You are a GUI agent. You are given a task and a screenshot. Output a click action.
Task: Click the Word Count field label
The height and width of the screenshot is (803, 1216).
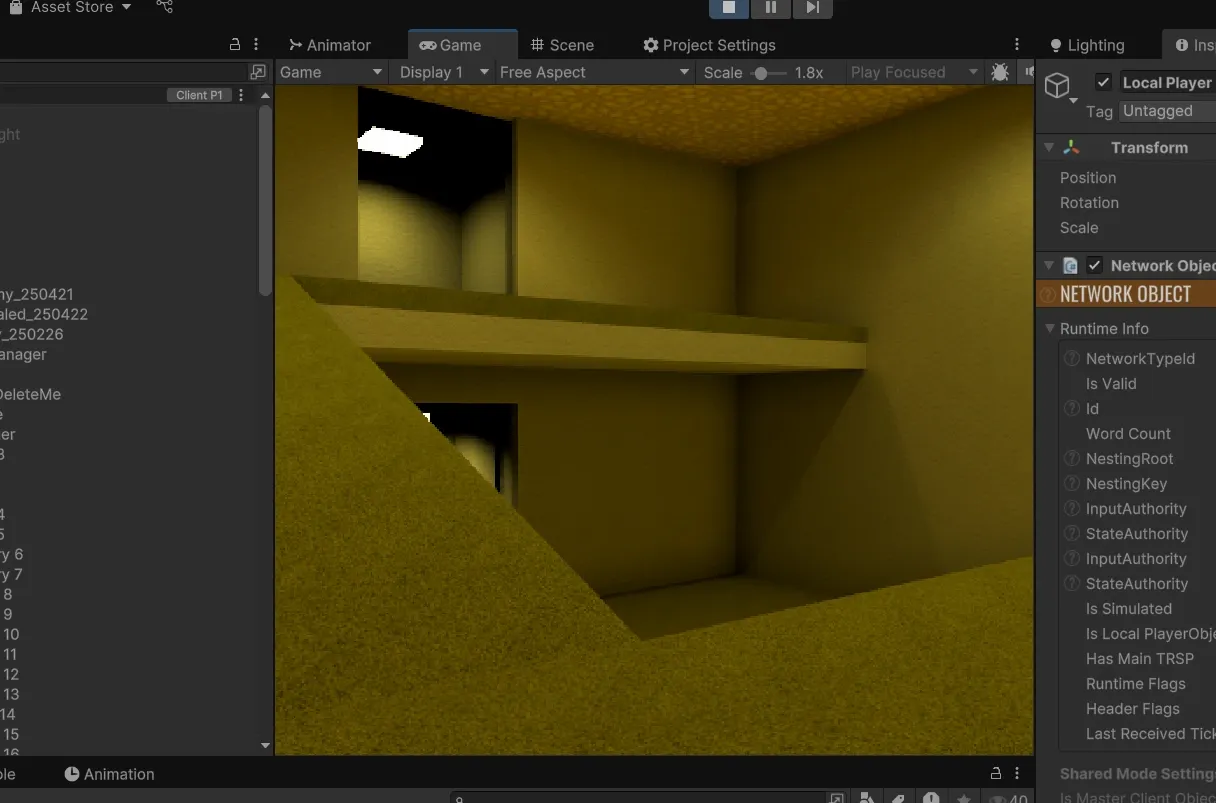(x=1128, y=434)
